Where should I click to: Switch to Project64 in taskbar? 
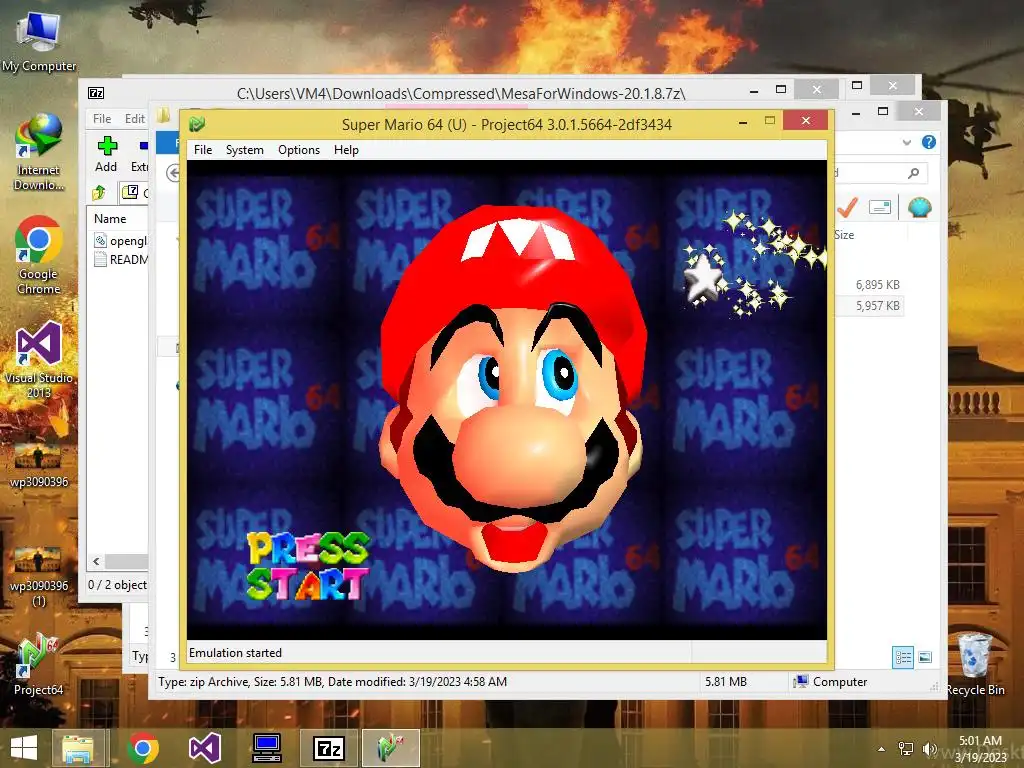[x=391, y=748]
